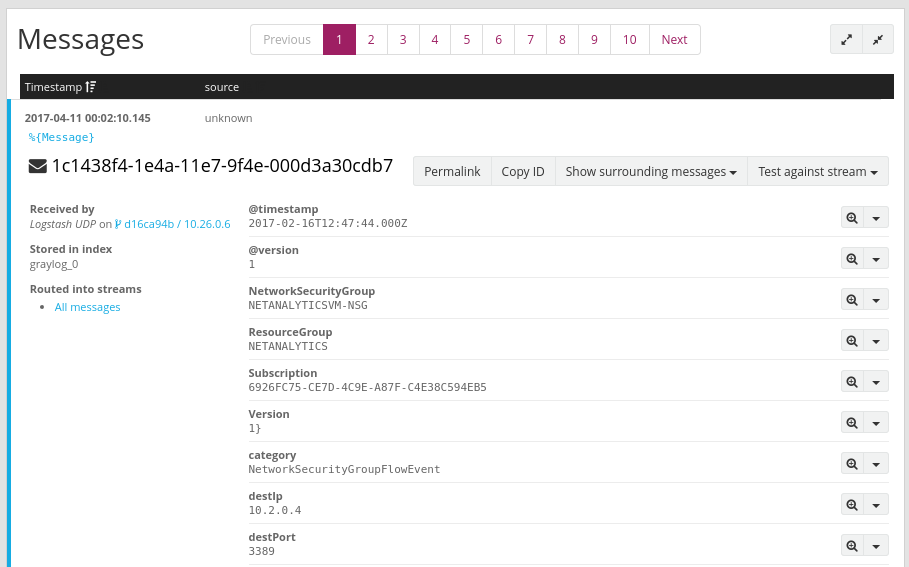Click the Next page button

(x=675, y=39)
